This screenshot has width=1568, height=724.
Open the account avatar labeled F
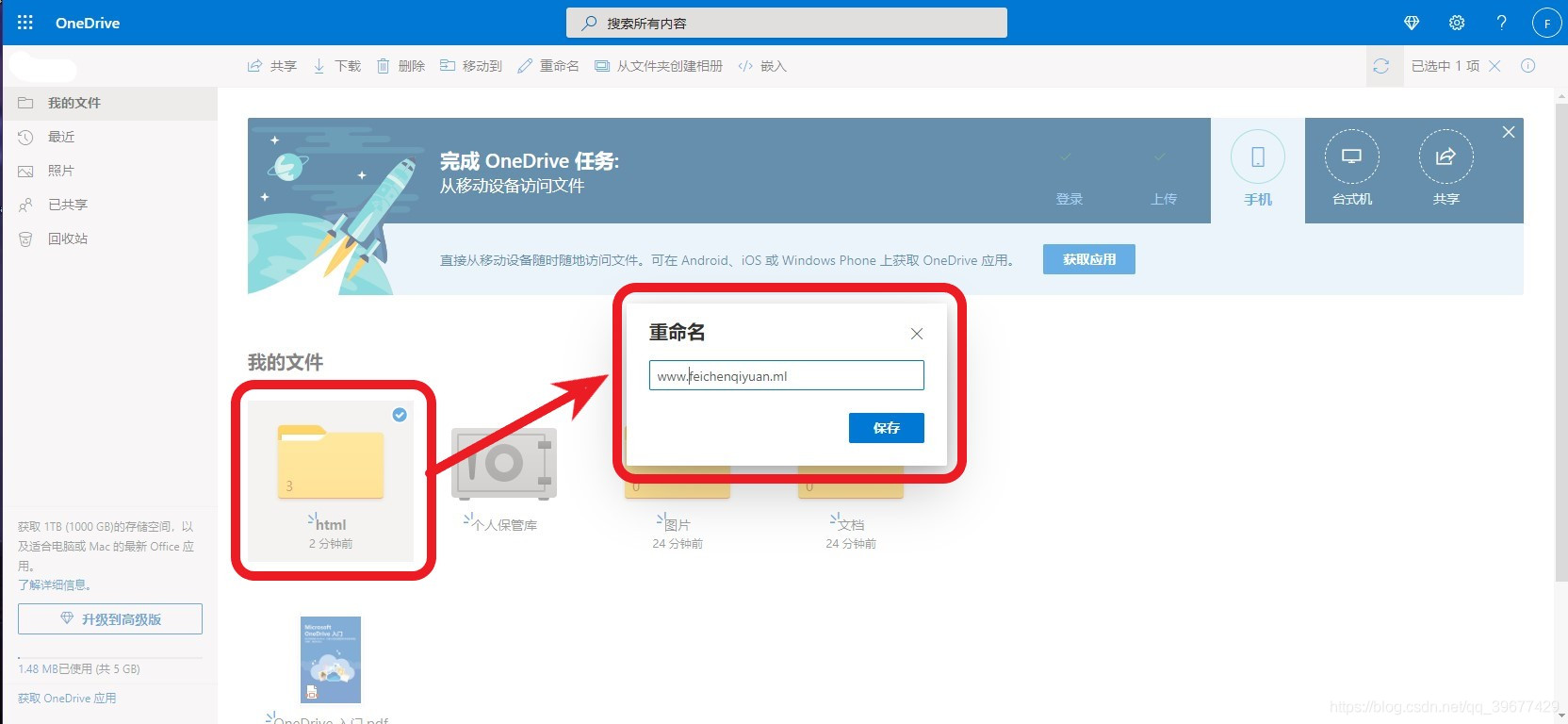coord(1547,23)
